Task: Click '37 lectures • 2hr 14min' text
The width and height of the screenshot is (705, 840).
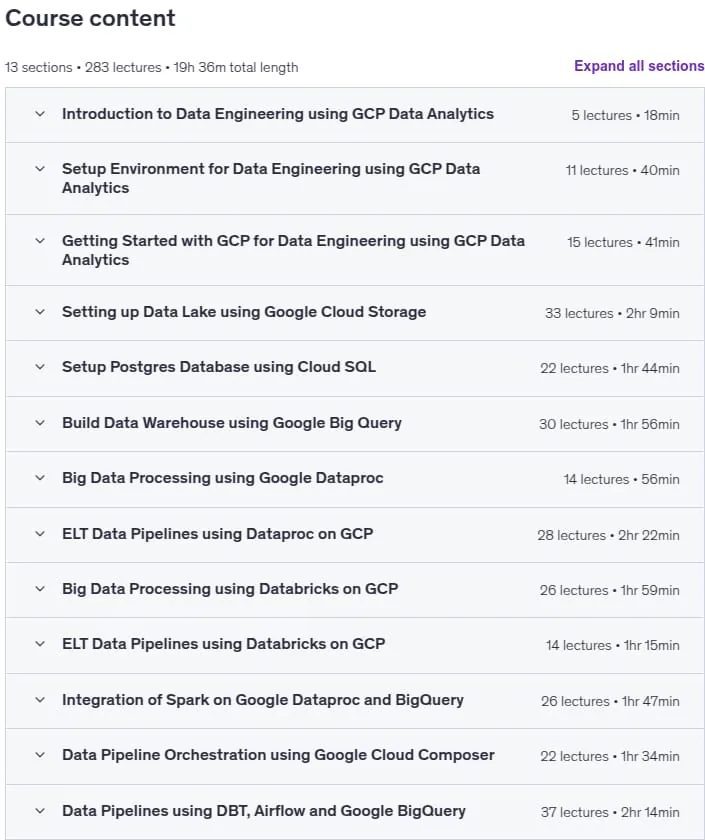Action: tap(610, 812)
